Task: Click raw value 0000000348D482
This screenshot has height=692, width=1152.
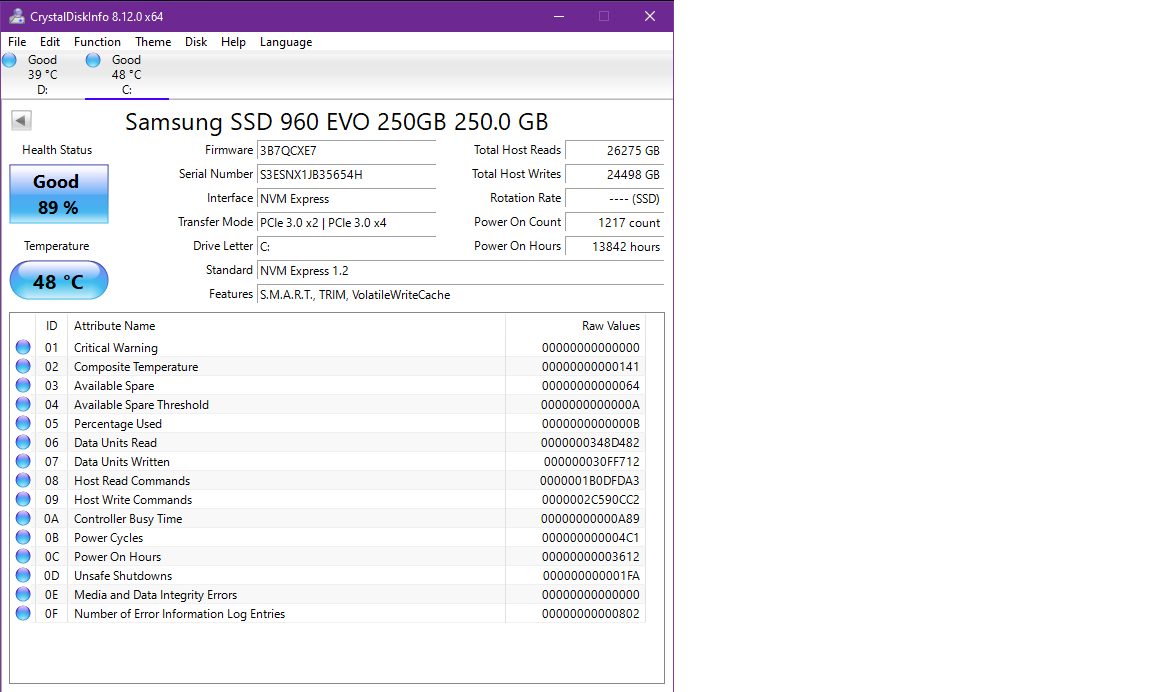Action: pyautogui.click(x=590, y=443)
